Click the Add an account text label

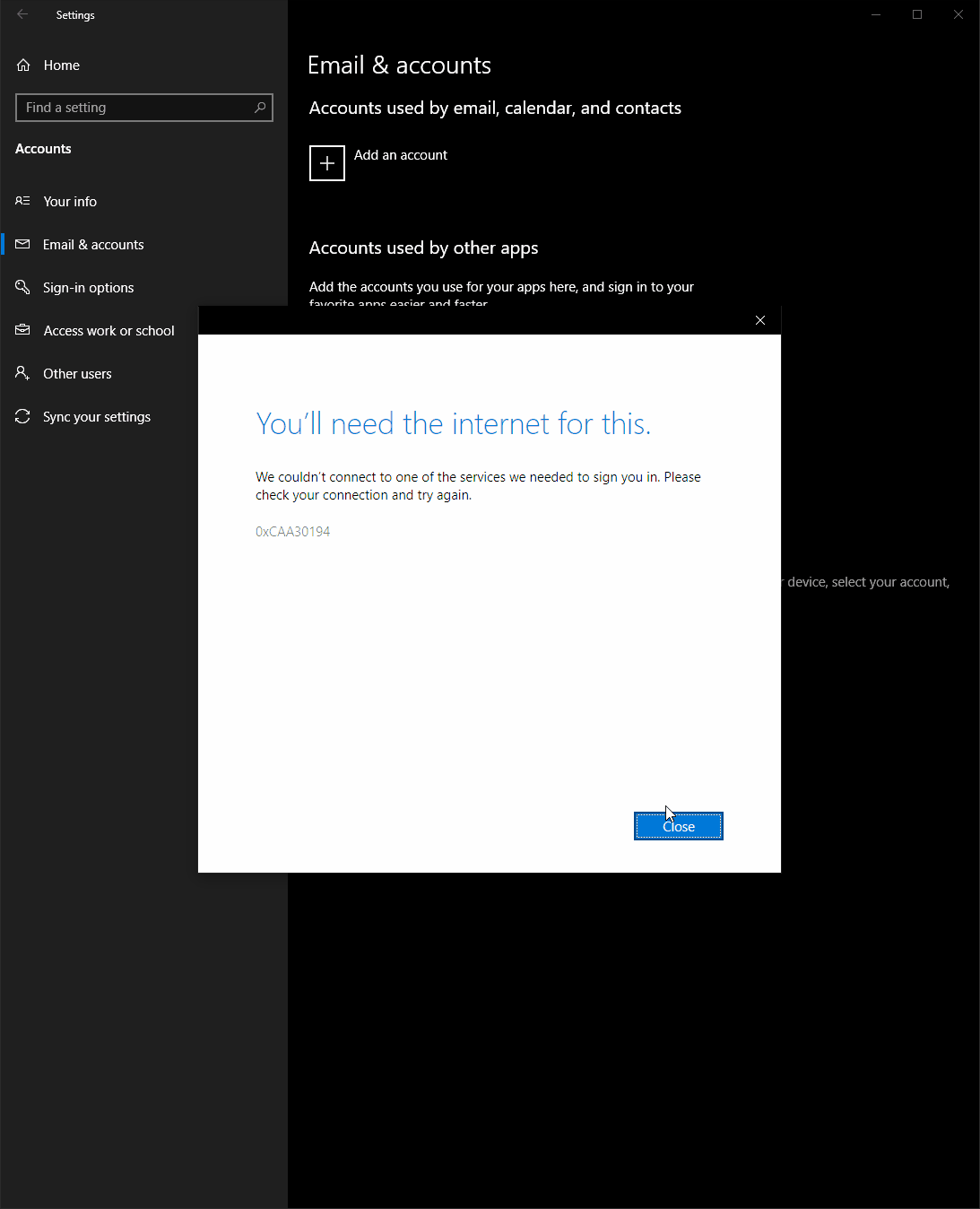click(400, 155)
